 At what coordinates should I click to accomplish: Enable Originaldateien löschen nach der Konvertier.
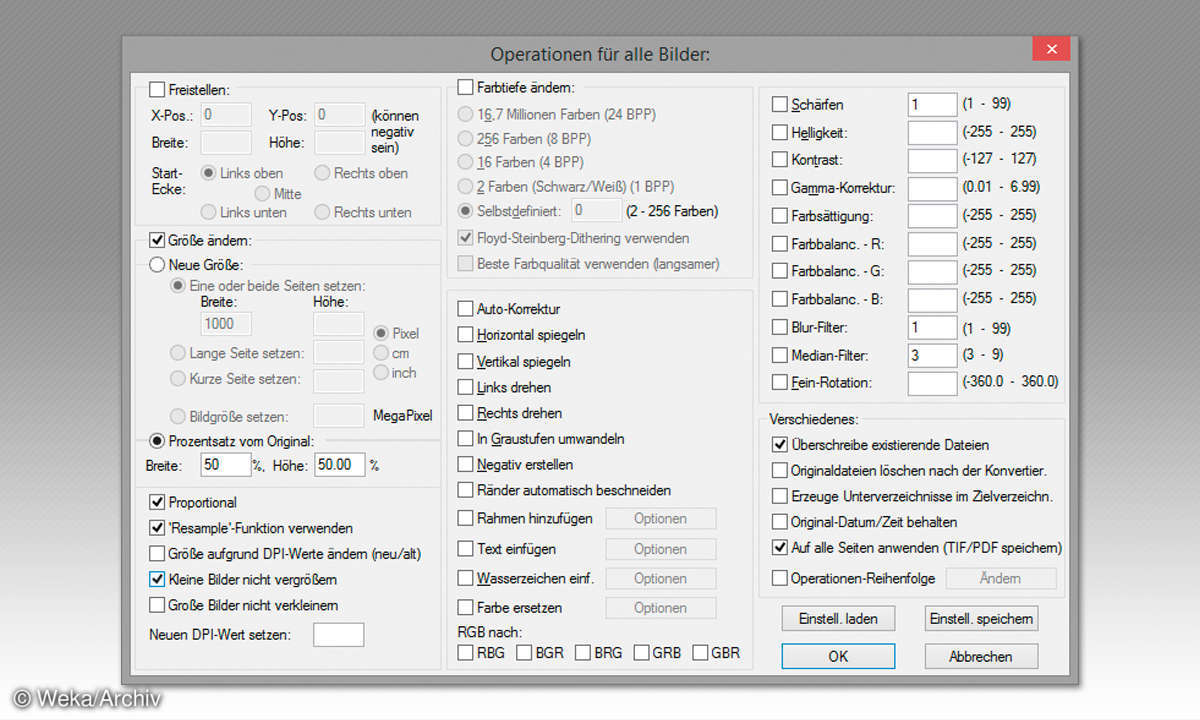tap(780, 470)
